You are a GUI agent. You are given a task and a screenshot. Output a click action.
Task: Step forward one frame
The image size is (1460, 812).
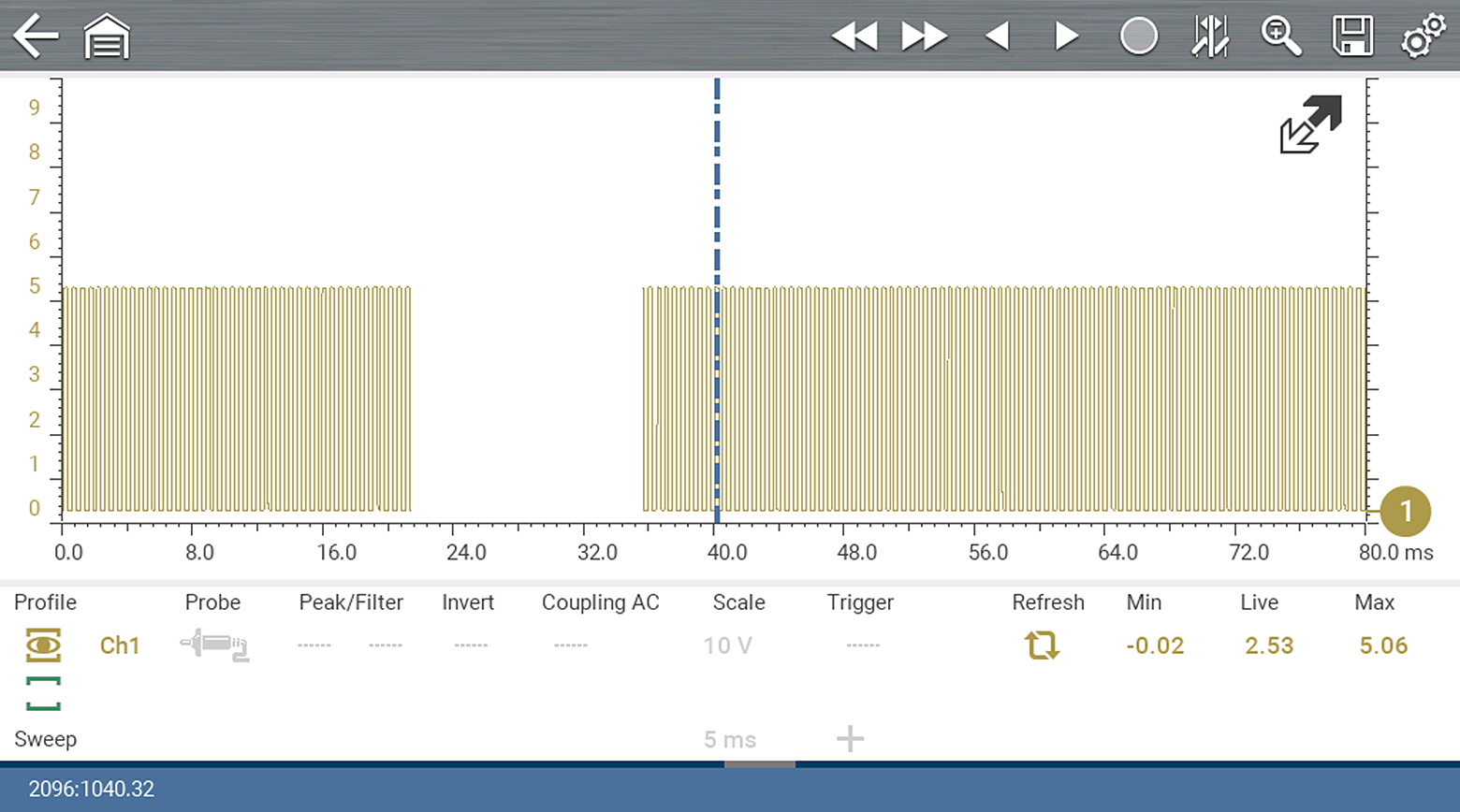[x=1066, y=36]
